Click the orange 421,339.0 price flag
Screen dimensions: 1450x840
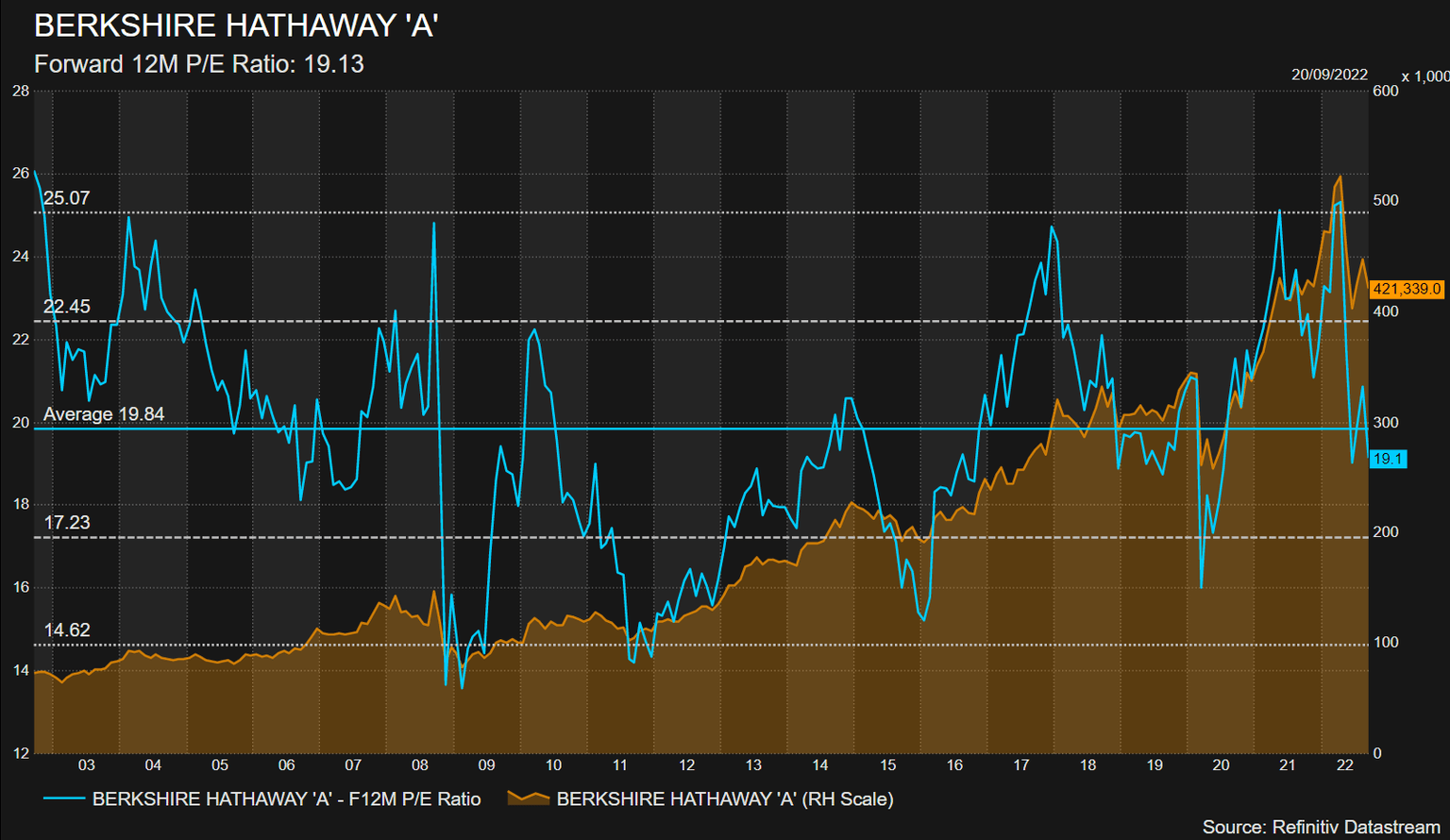pos(1408,291)
